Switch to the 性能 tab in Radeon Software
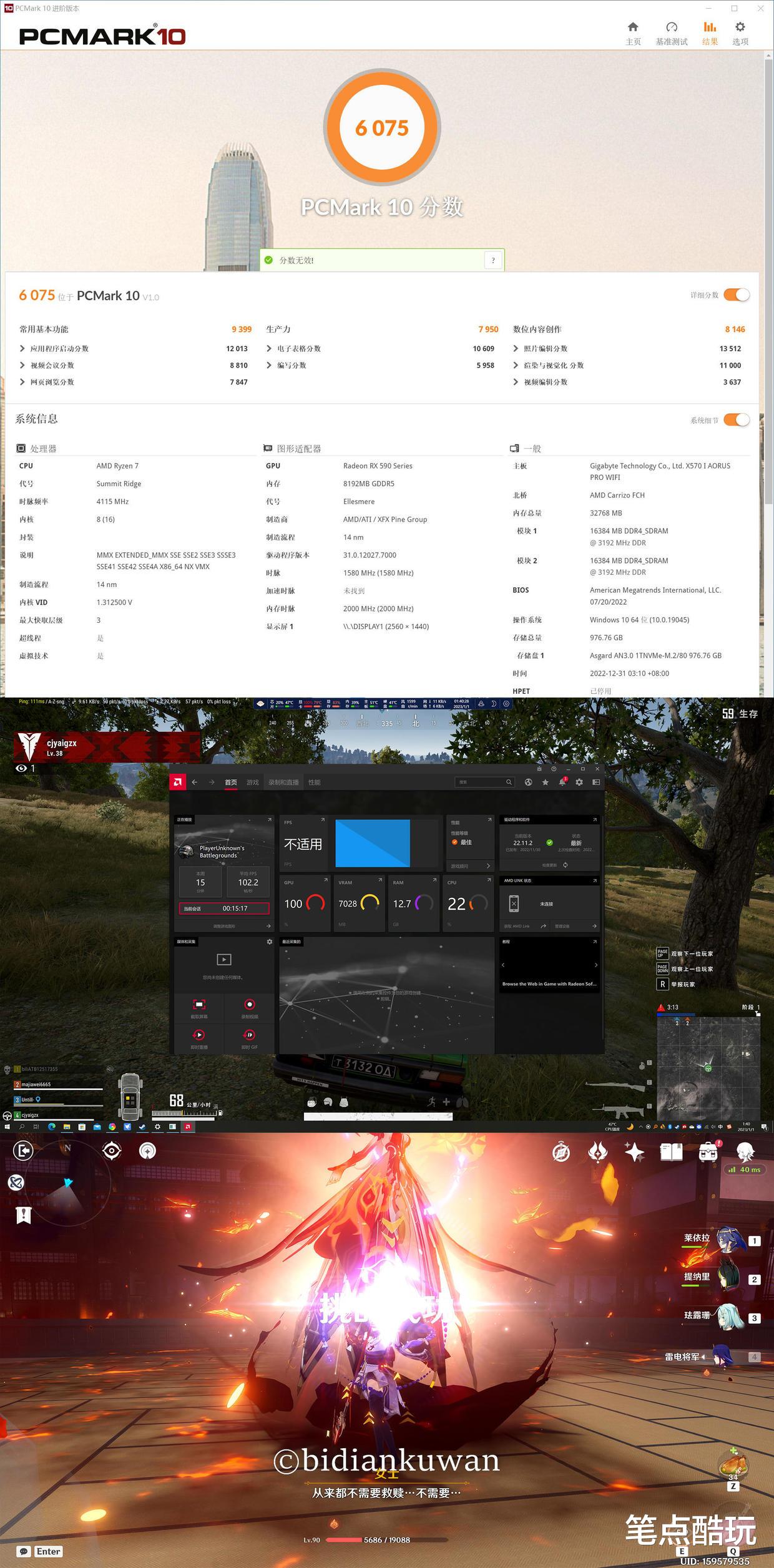This screenshot has width=774, height=1568. tap(315, 782)
